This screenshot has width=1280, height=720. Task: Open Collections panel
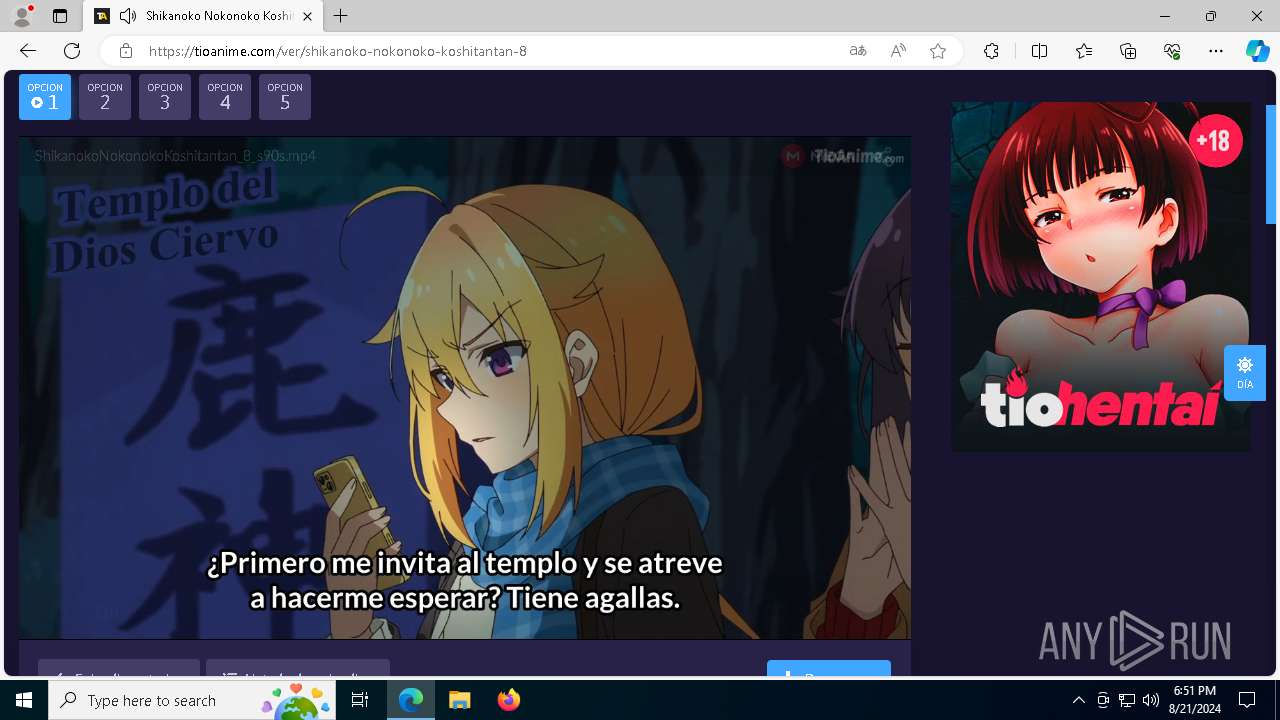coord(1128,51)
